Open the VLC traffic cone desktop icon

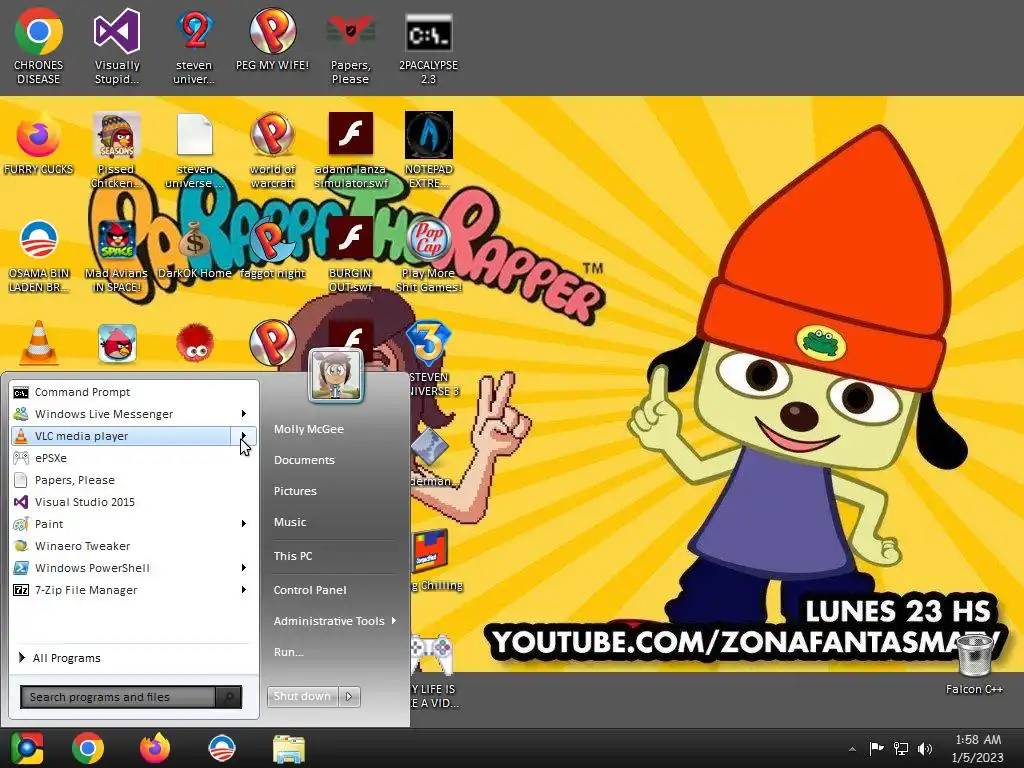(39, 342)
